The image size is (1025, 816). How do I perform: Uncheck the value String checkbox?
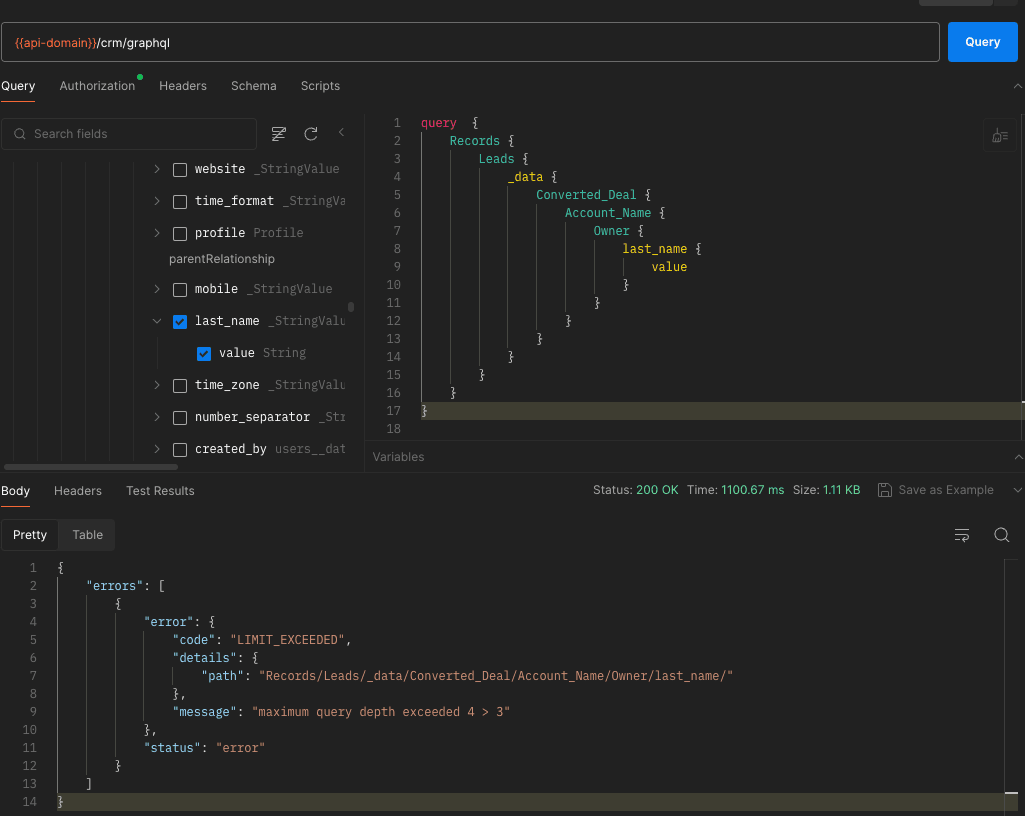click(204, 354)
